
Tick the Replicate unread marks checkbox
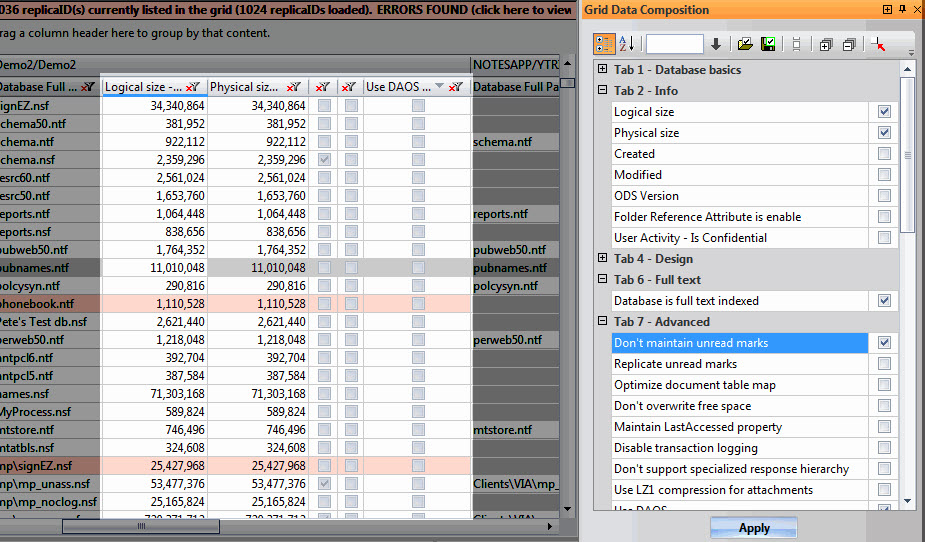coord(884,364)
